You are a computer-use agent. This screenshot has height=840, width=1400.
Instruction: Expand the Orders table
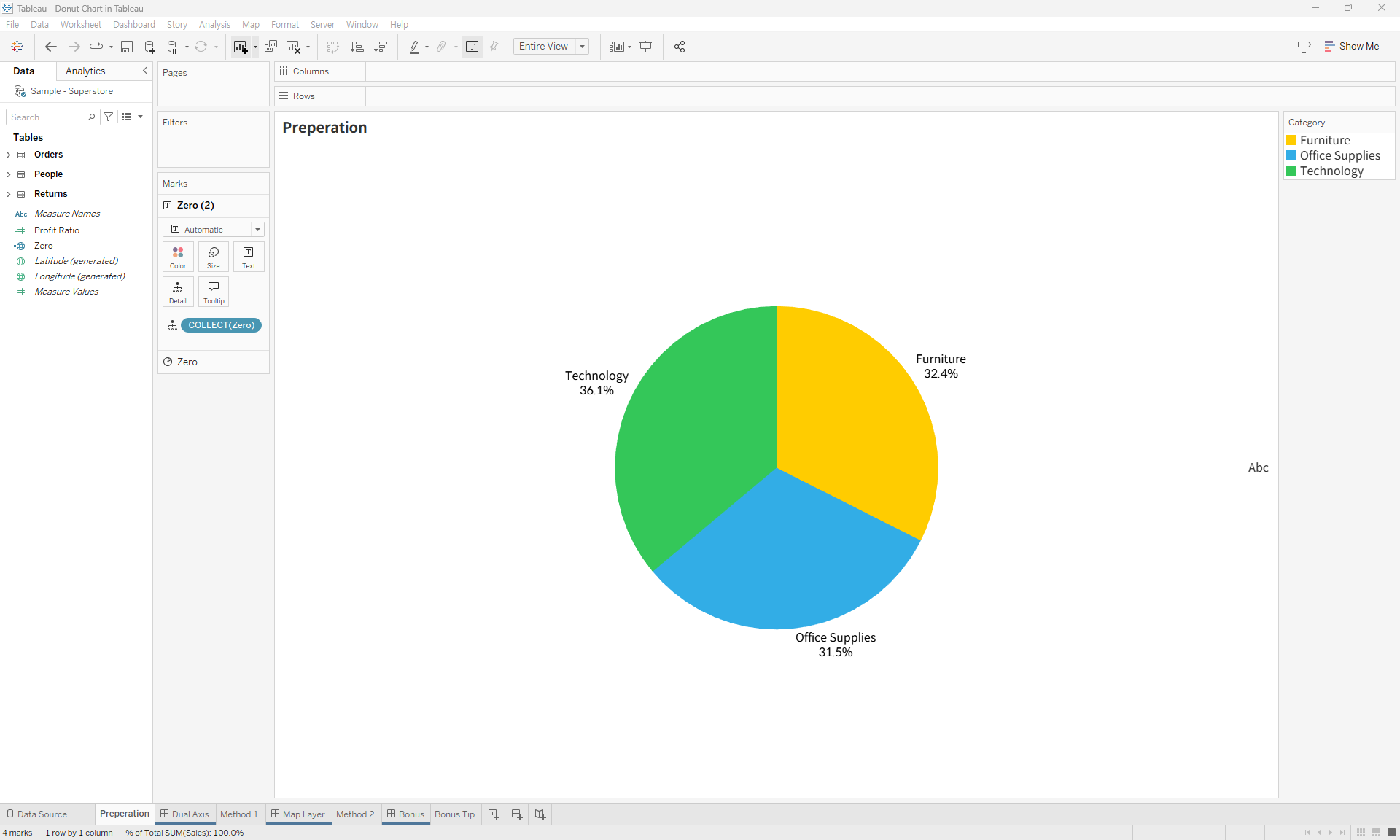[x=9, y=155]
